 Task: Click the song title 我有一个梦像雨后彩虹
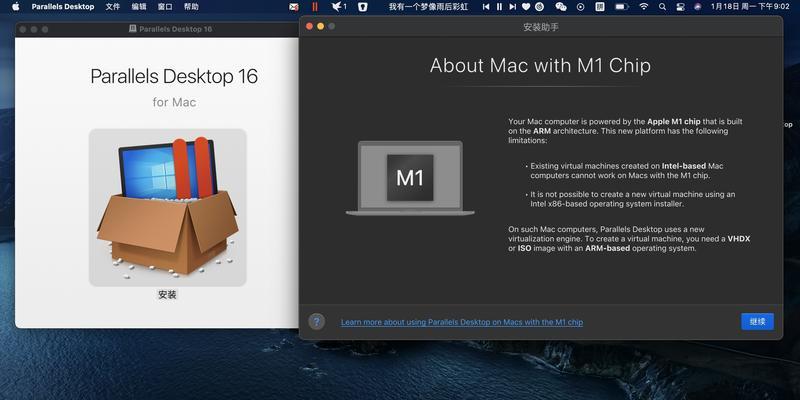point(428,7)
